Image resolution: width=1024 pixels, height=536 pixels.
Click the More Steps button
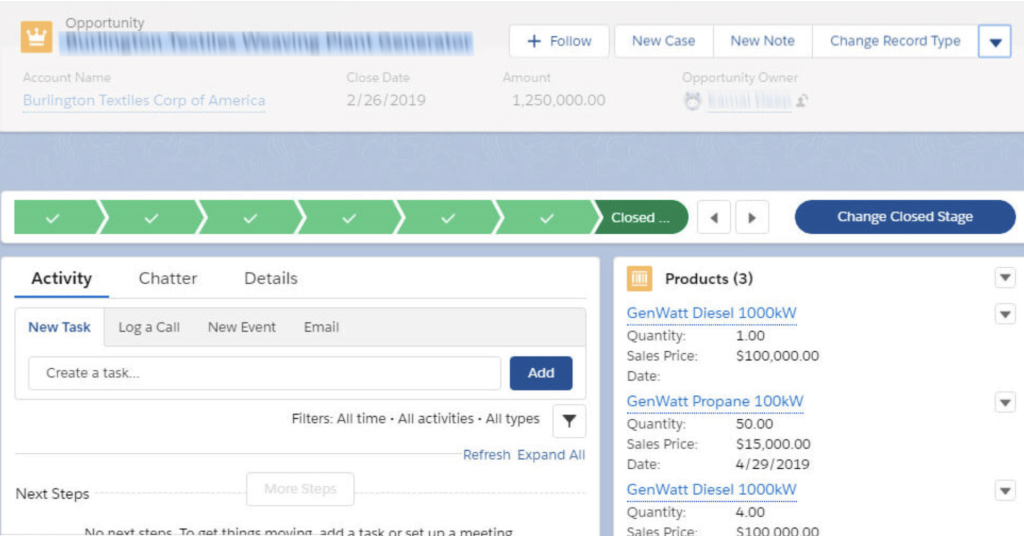(x=300, y=489)
